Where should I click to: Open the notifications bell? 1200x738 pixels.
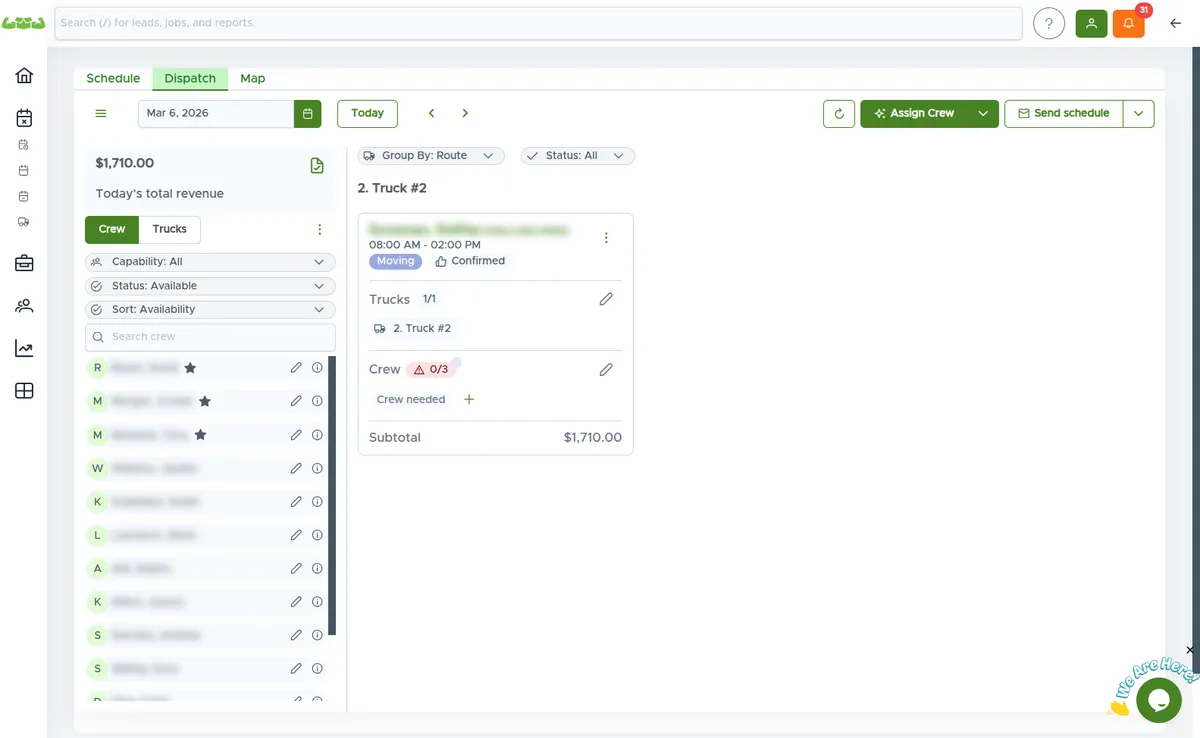(x=1128, y=22)
